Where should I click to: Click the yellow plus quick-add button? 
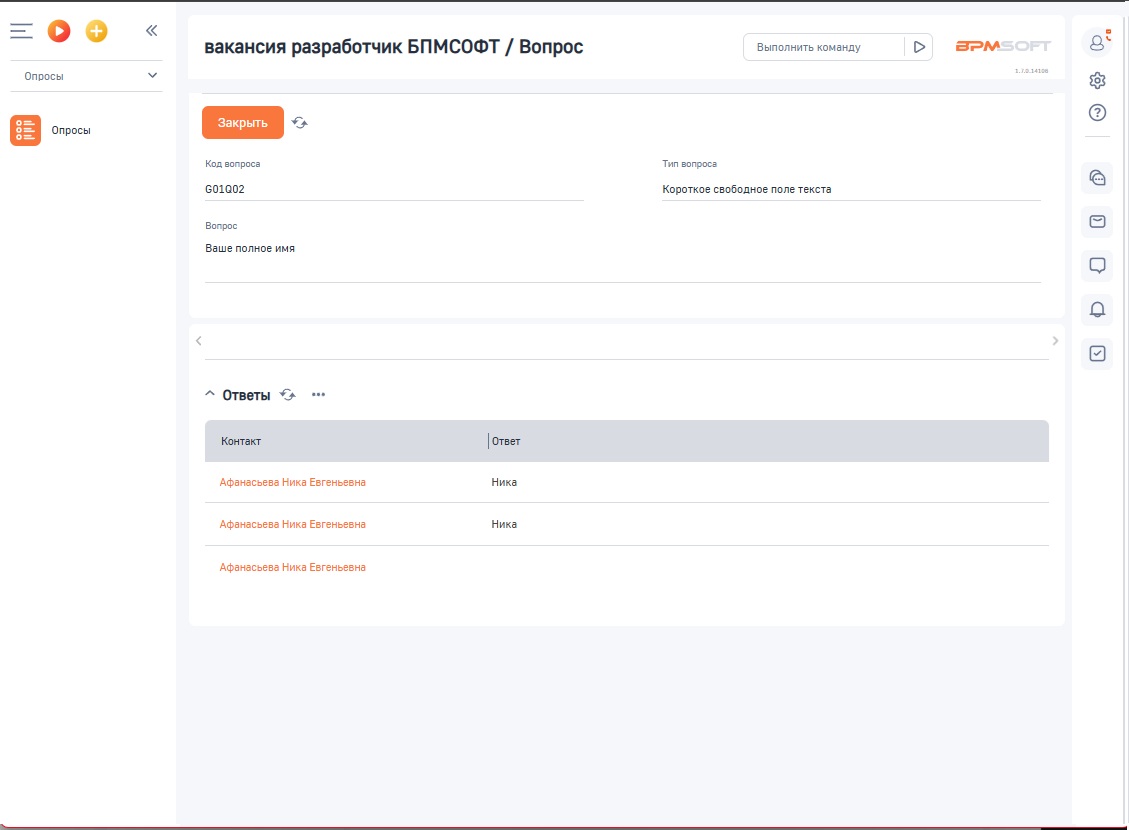coord(96,31)
